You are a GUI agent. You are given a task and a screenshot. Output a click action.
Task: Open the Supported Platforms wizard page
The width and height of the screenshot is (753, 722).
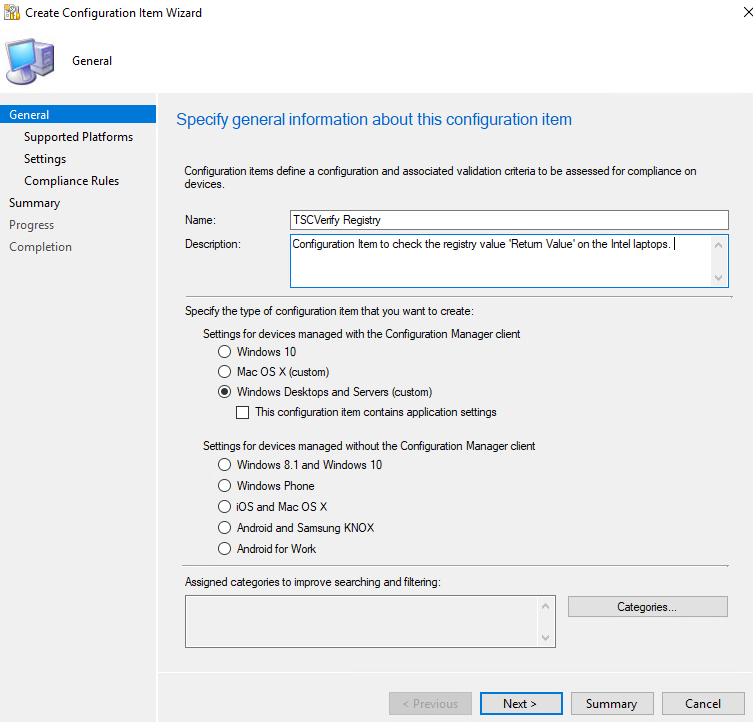click(x=78, y=137)
